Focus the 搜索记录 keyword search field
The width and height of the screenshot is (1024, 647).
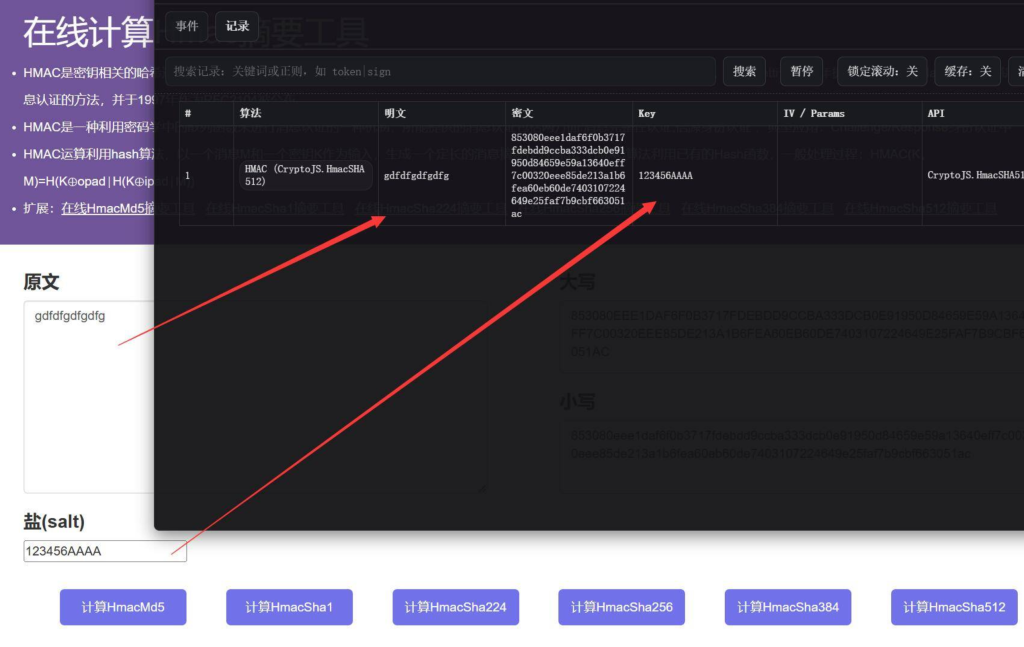coord(440,71)
